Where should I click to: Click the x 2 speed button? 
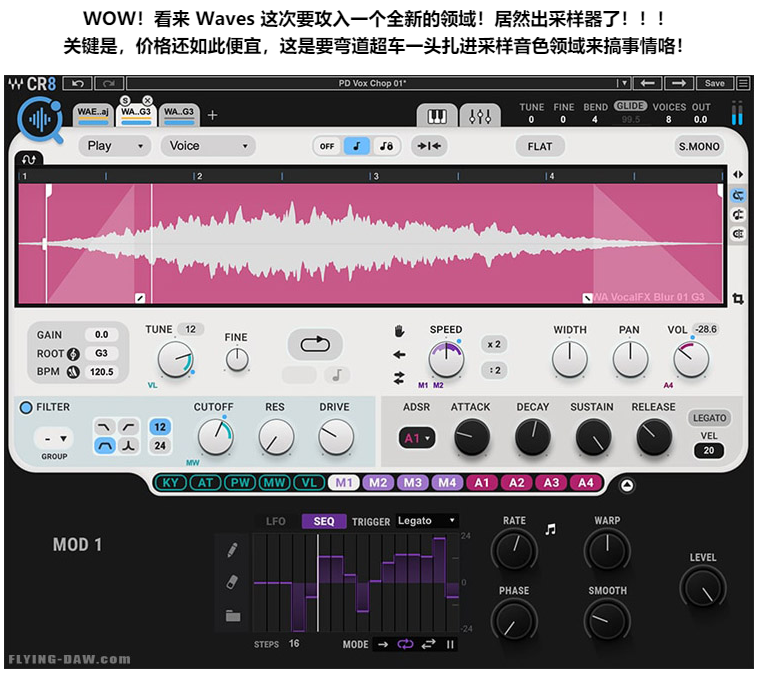(x=494, y=345)
